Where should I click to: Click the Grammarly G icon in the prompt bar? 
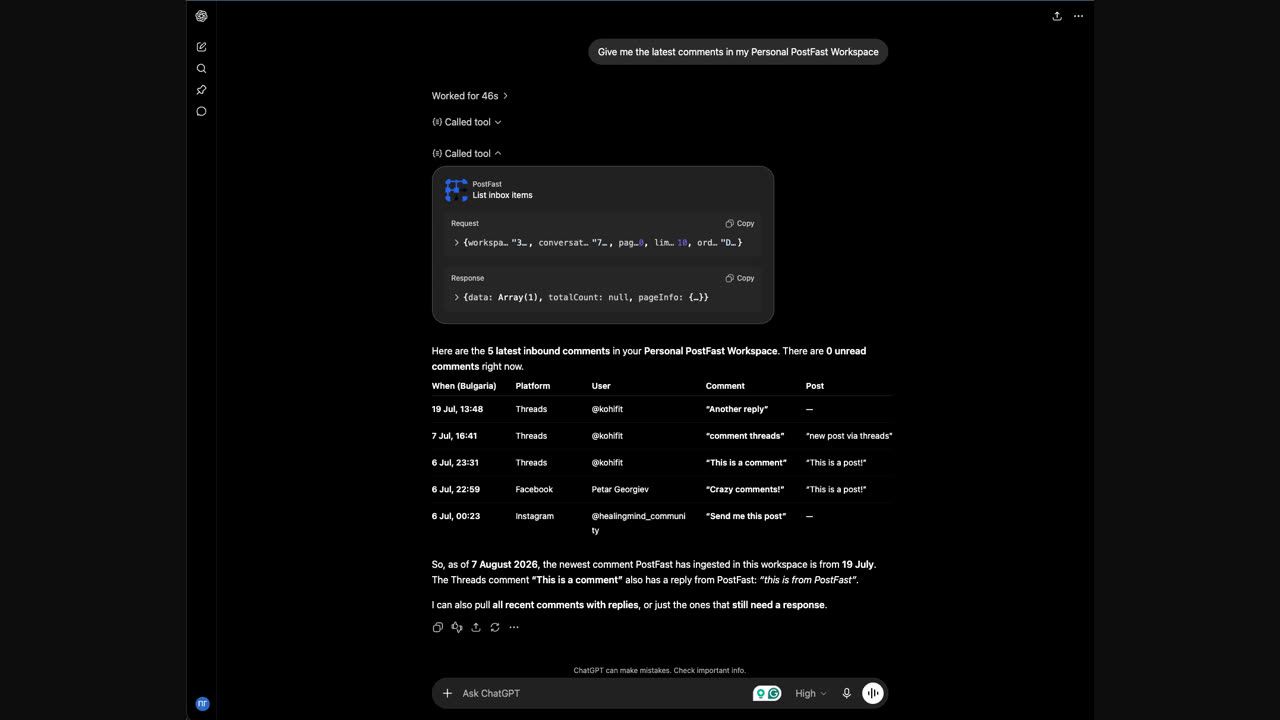[774, 693]
